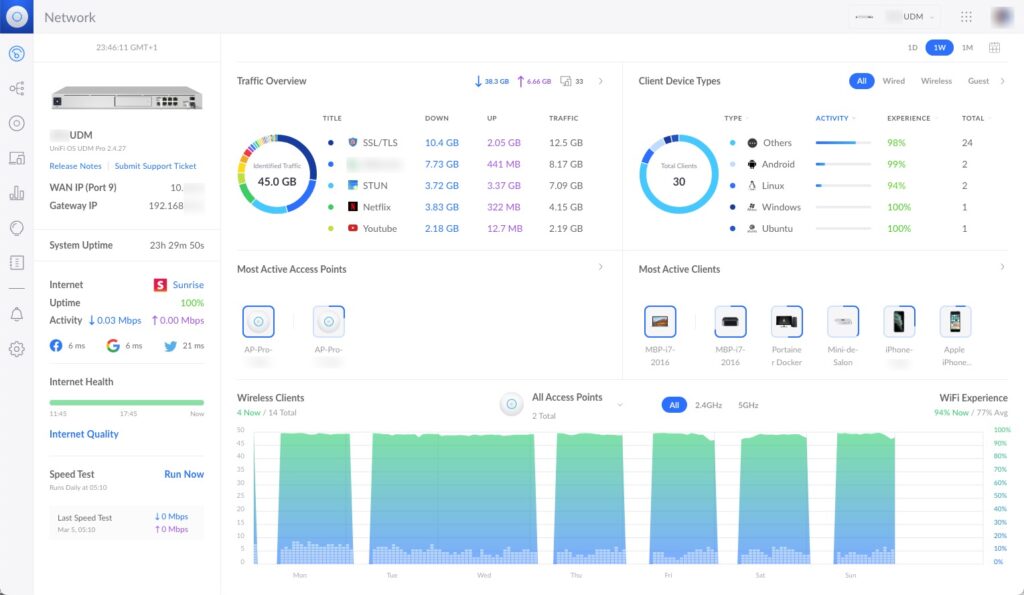Click the Run Now speed test link
Image resolution: width=1024 pixels, height=595 pixels.
(184, 474)
